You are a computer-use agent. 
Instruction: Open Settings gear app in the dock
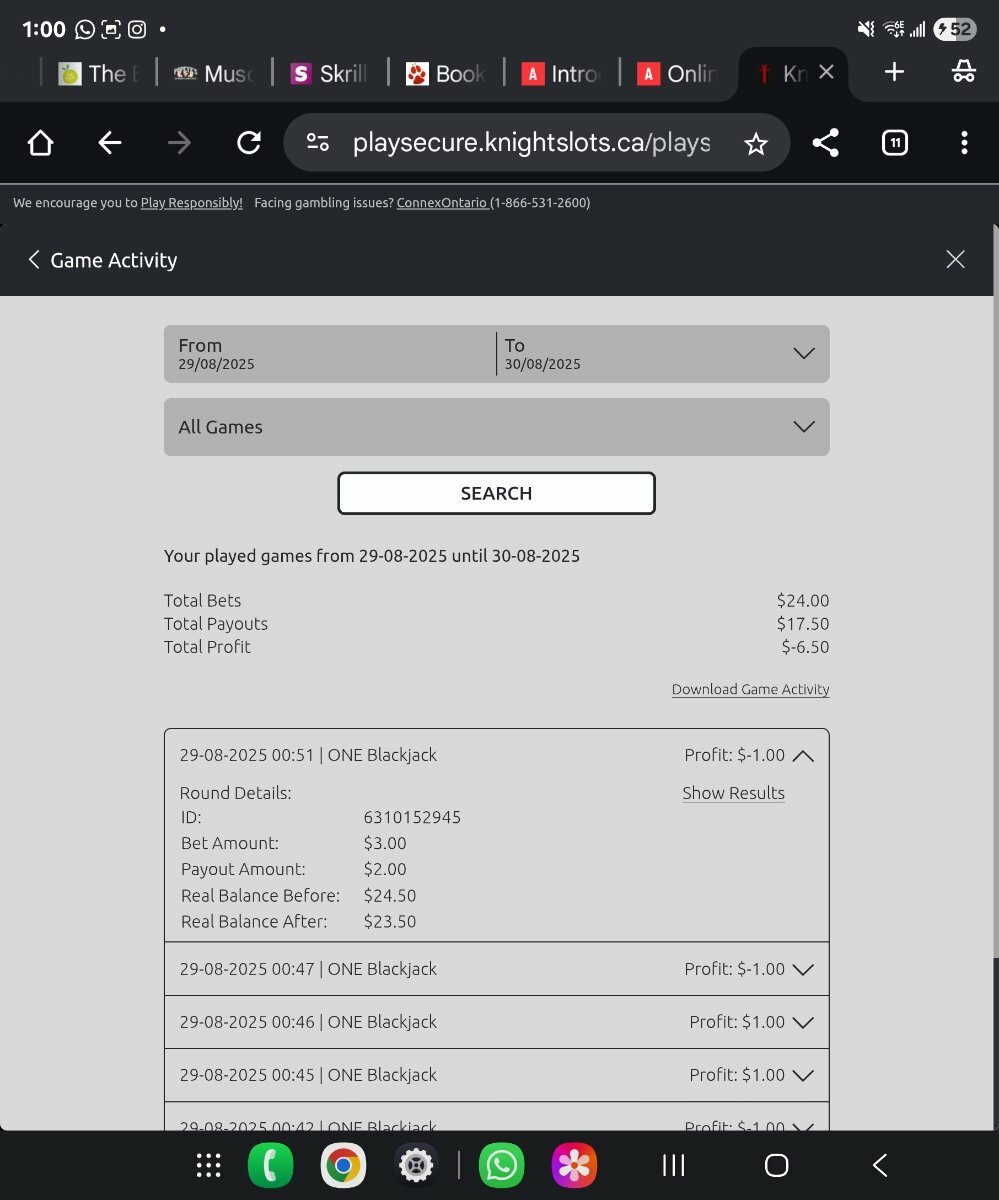[416, 1165]
